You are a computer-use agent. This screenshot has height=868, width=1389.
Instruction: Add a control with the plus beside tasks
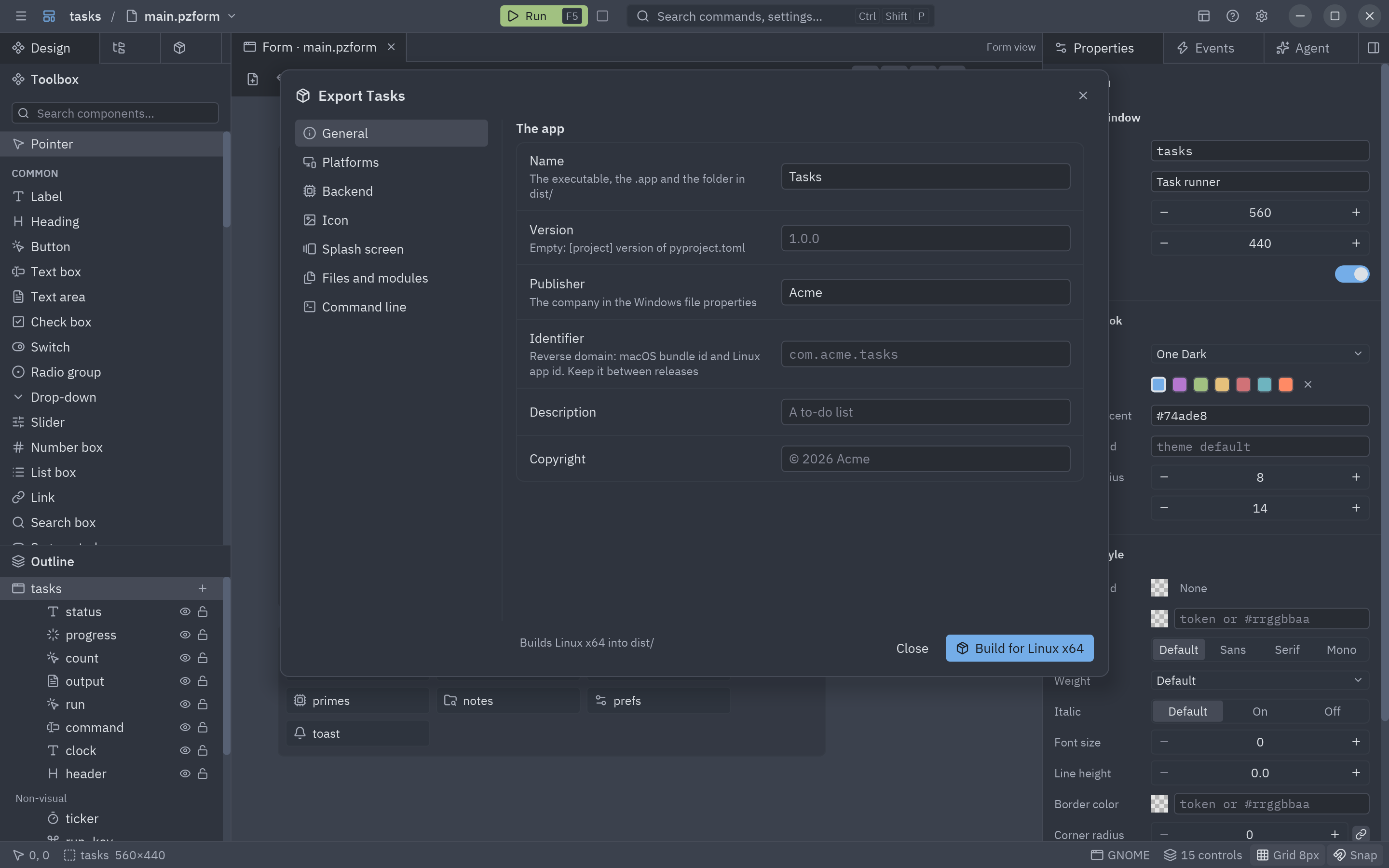[202, 588]
